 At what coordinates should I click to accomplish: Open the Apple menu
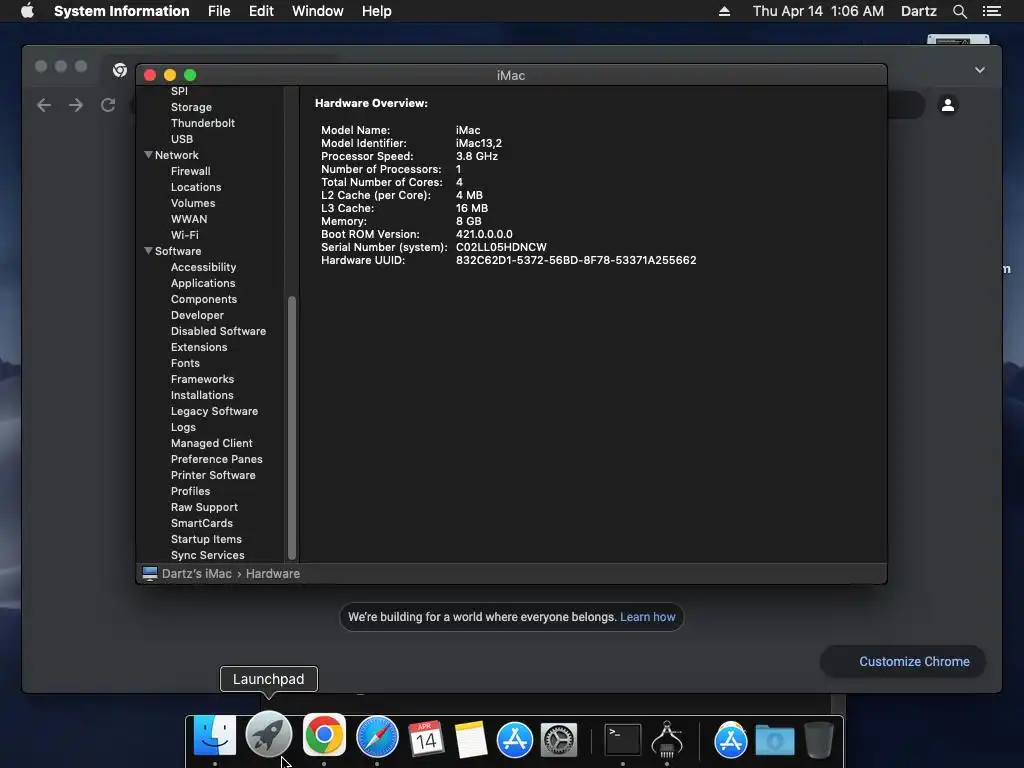(27, 11)
